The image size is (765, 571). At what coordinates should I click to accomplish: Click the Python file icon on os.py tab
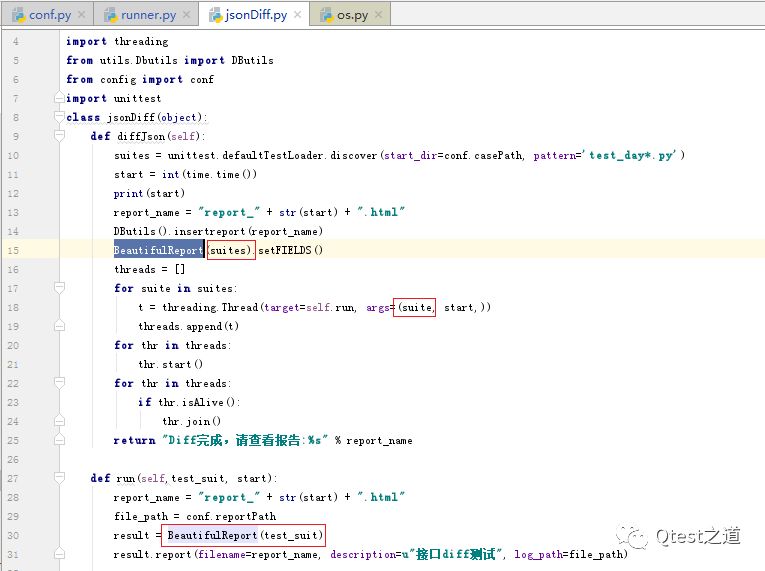[326, 15]
